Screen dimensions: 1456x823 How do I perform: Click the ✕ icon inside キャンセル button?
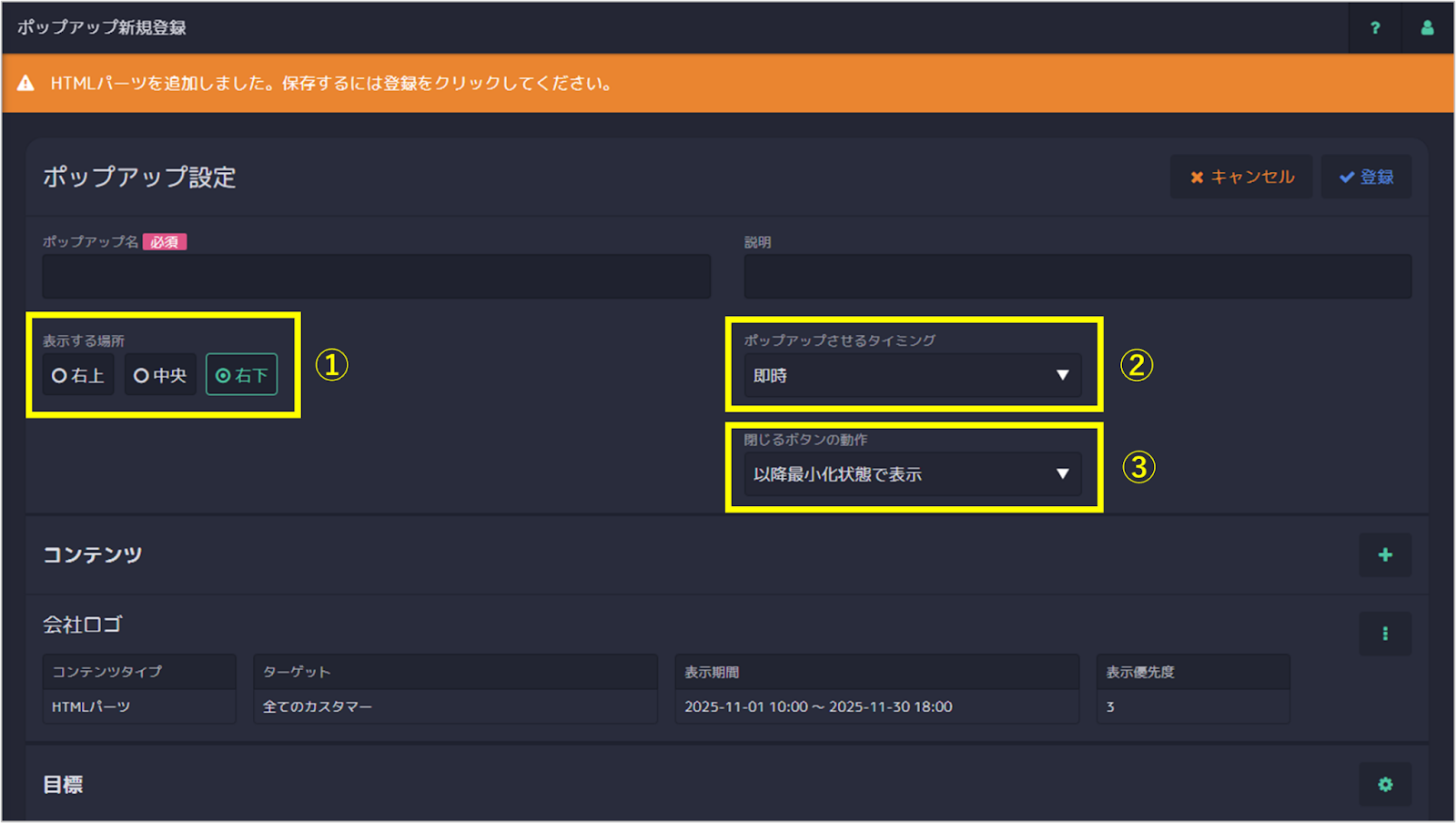point(1197,177)
